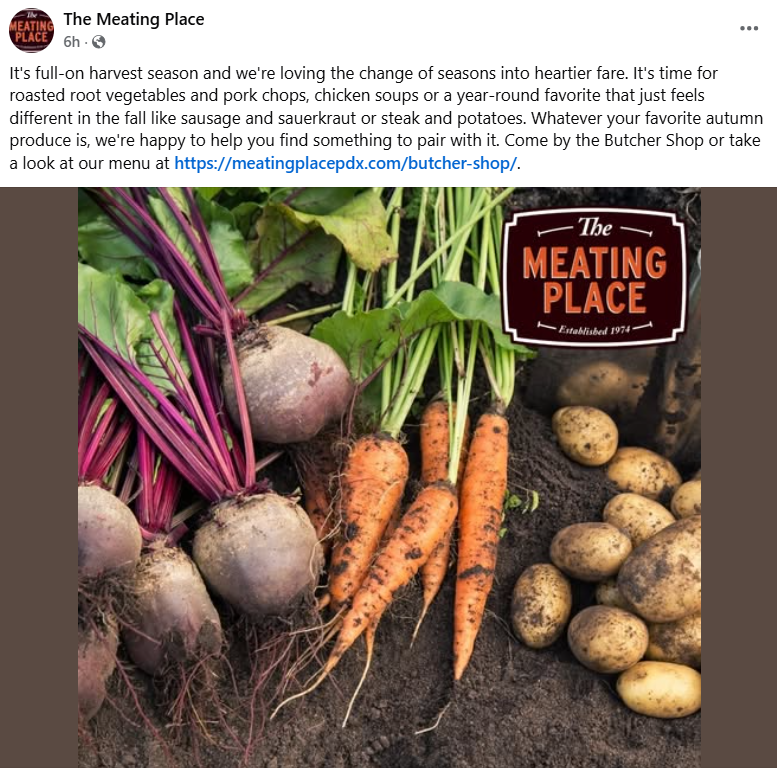Screen dimensions: 777x768
Task: Click the brown margin right of photo
Action: (x=739, y=478)
